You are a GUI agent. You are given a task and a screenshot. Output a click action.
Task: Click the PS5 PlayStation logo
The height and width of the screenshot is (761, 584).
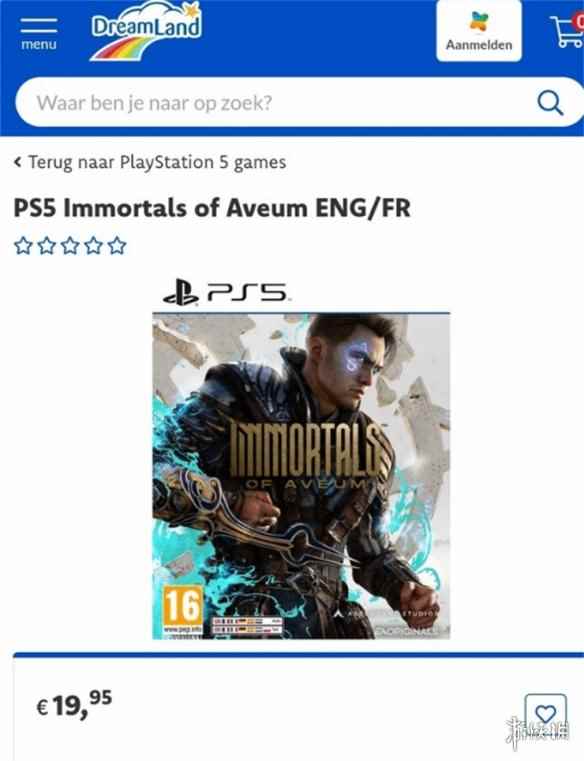coord(226,292)
